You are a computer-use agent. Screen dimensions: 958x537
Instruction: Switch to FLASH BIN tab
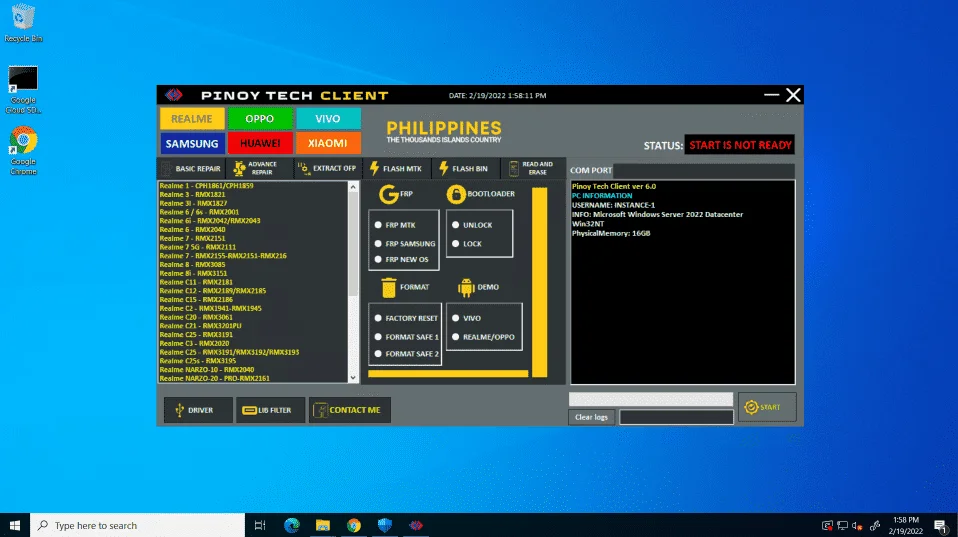[x=465, y=169]
